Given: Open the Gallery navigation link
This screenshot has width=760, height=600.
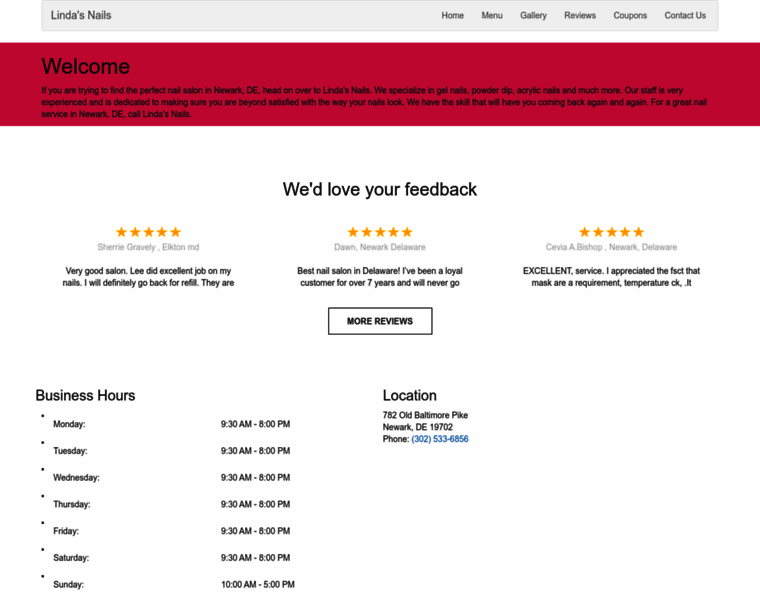Looking at the screenshot, I should 533,15.
